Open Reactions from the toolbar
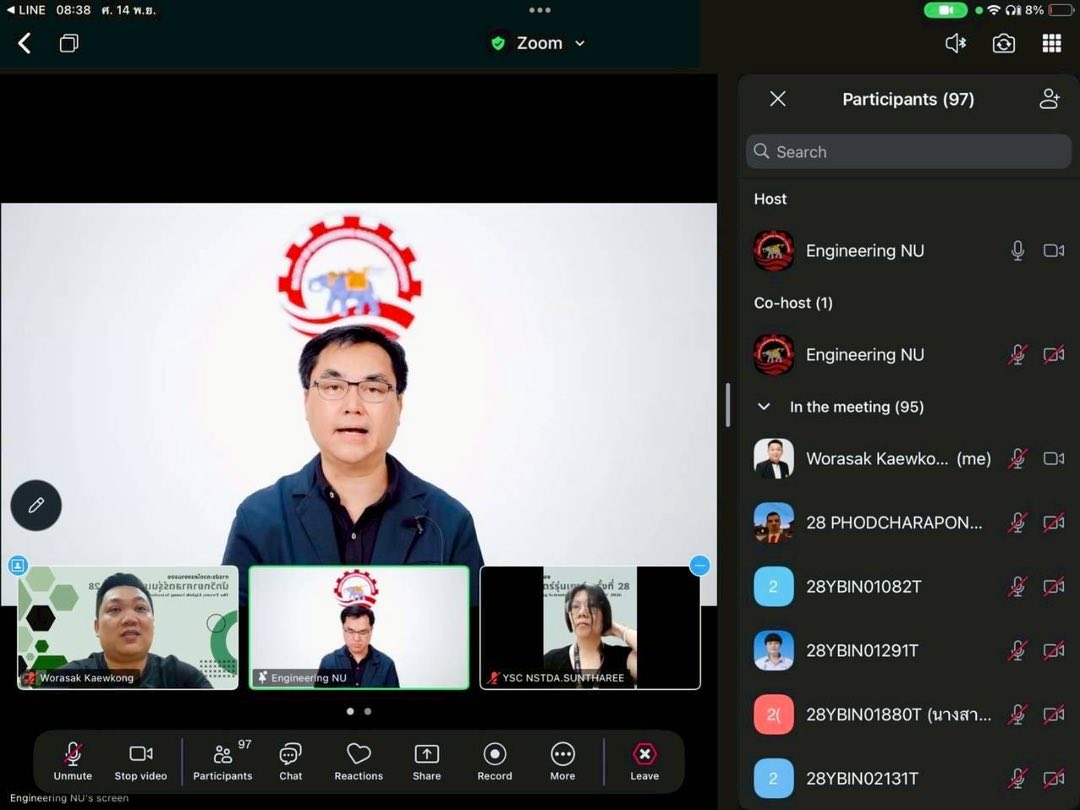This screenshot has height=810, width=1080. (x=358, y=762)
